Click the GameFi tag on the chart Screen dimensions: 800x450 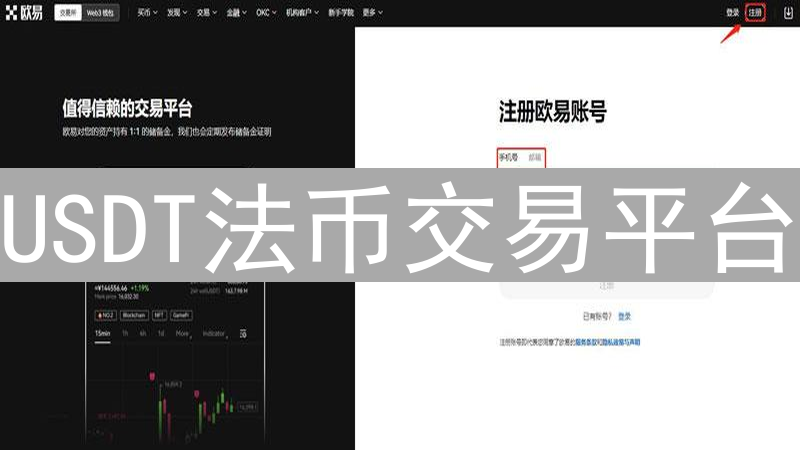181,315
